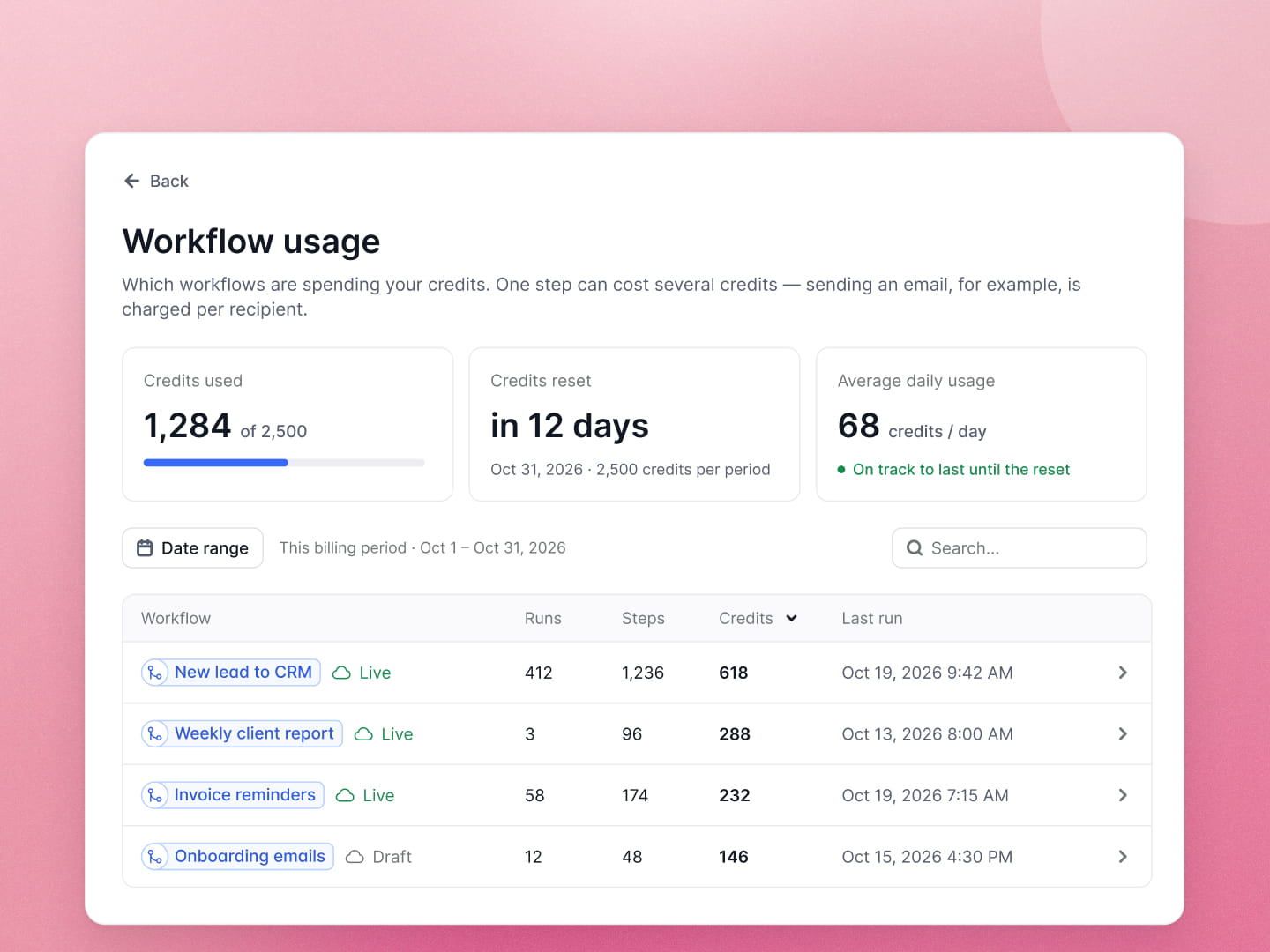Screen dimensions: 1270x952
Task: Expand New lead to CRM row chevron
Action: [1123, 673]
